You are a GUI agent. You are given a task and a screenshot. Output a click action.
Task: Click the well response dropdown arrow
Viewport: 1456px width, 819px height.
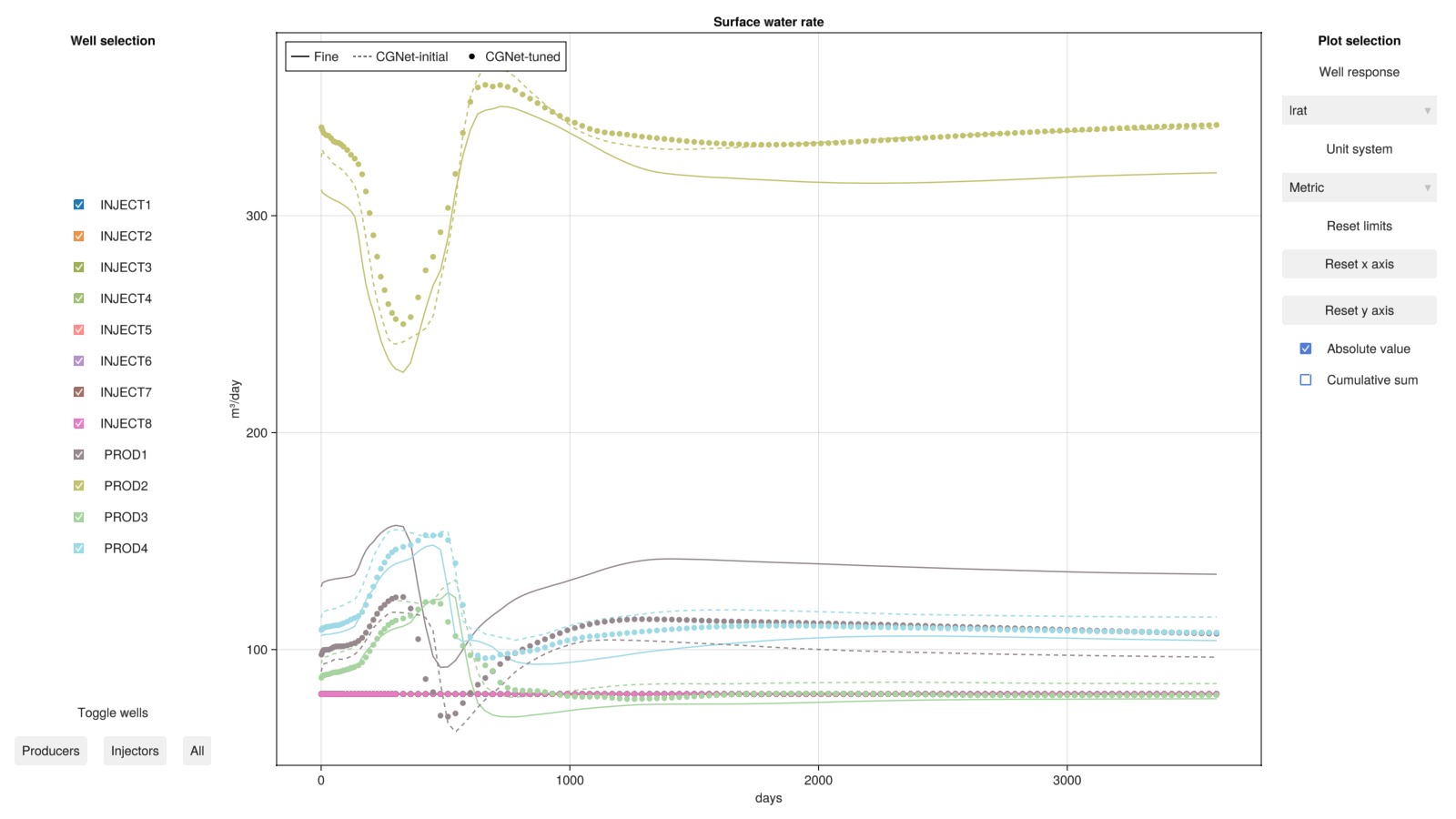(1427, 111)
